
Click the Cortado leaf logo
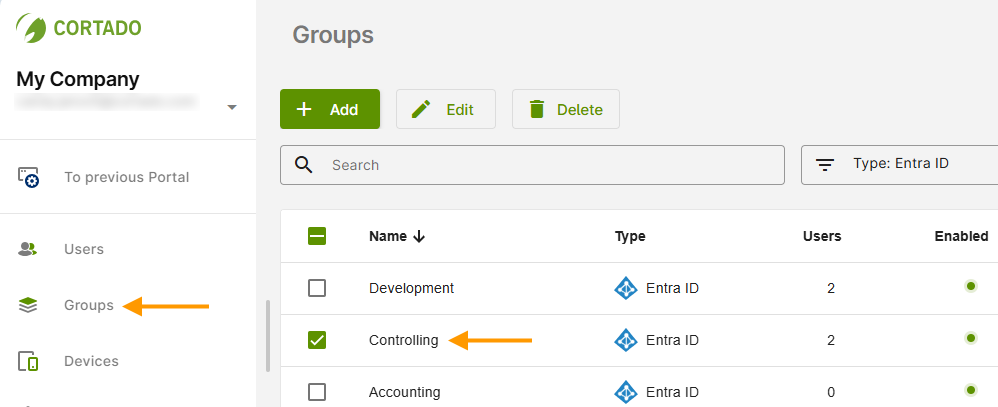31,28
